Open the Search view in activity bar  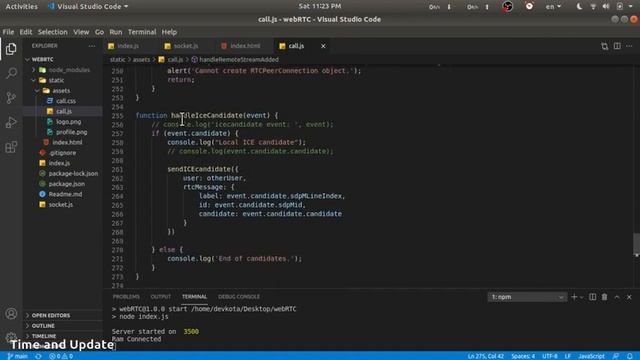point(11,73)
